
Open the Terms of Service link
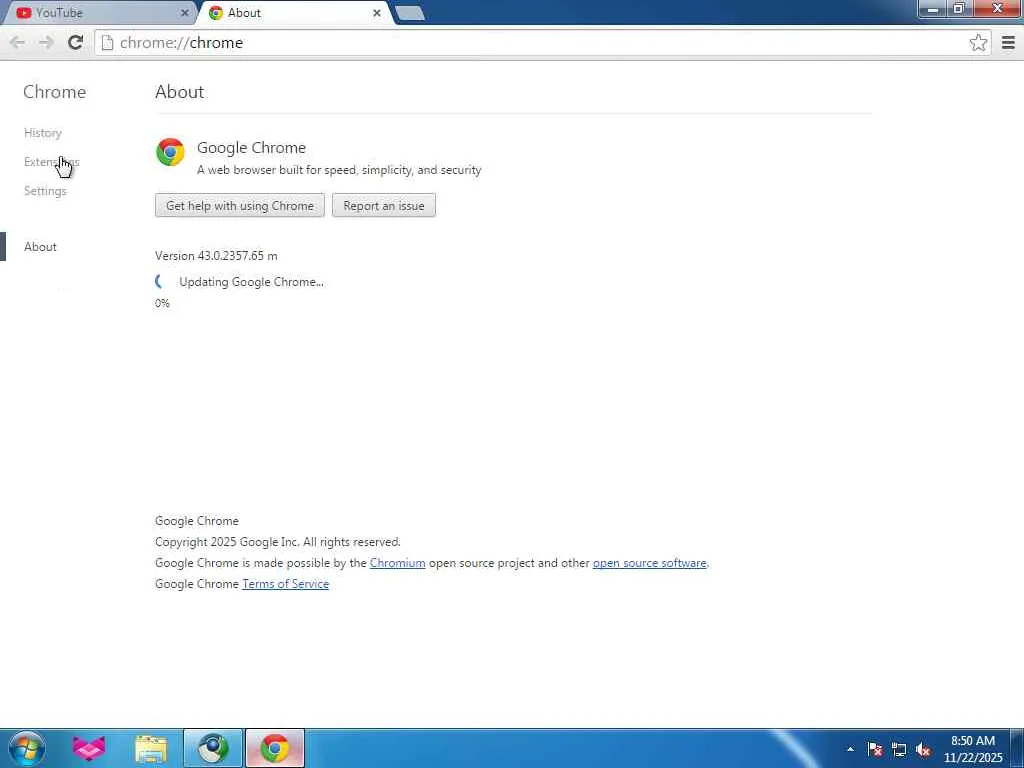(x=285, y=583)
